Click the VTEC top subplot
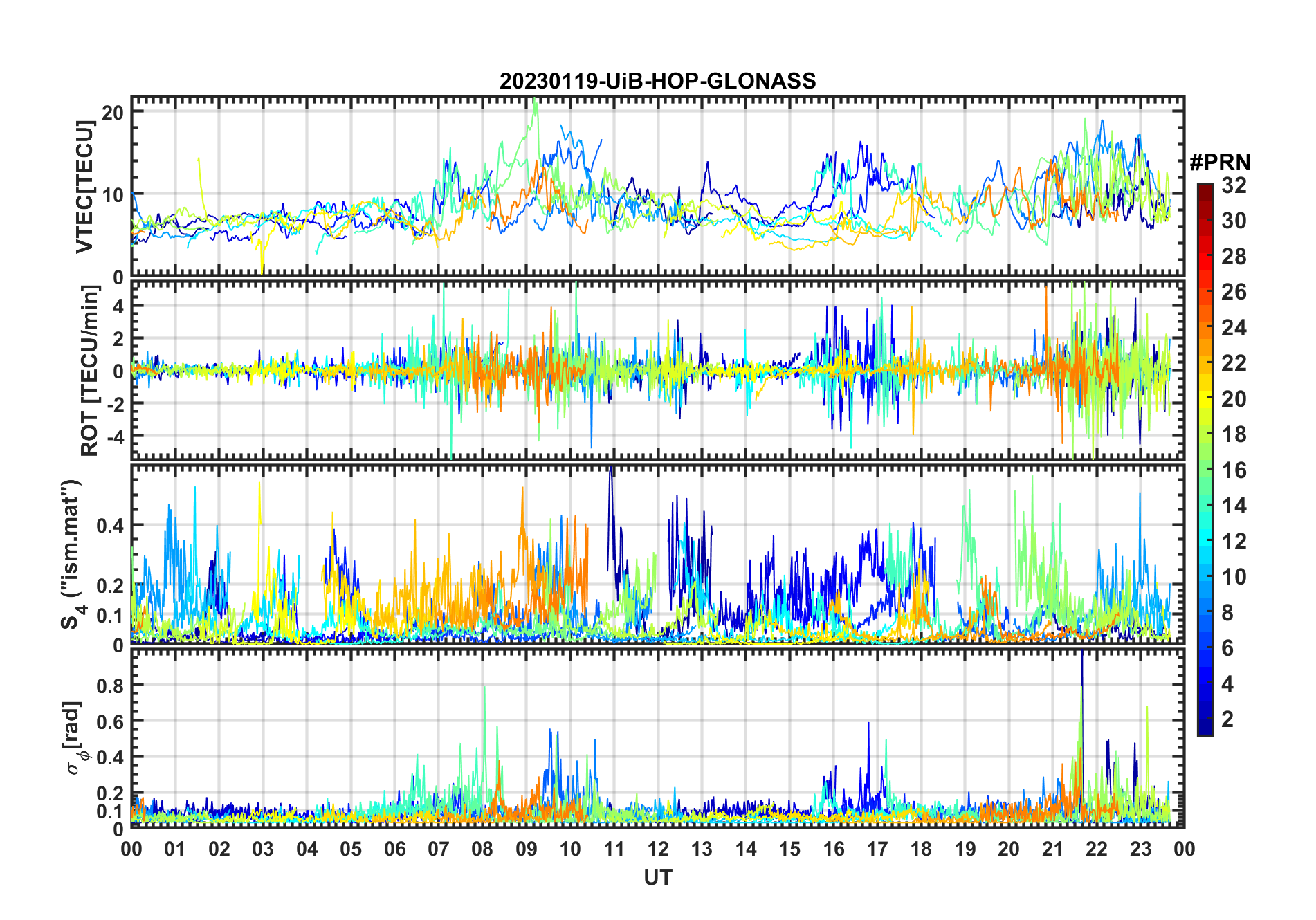Image resolution: width=1316 pixels, height=920 pixels. tap(657, 187)
